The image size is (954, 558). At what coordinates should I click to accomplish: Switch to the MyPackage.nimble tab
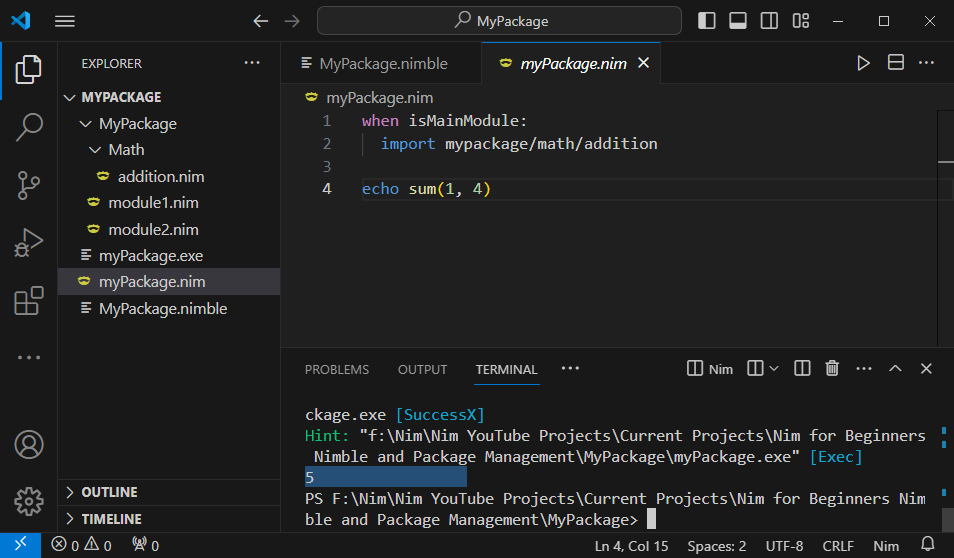tap(381, 63)
